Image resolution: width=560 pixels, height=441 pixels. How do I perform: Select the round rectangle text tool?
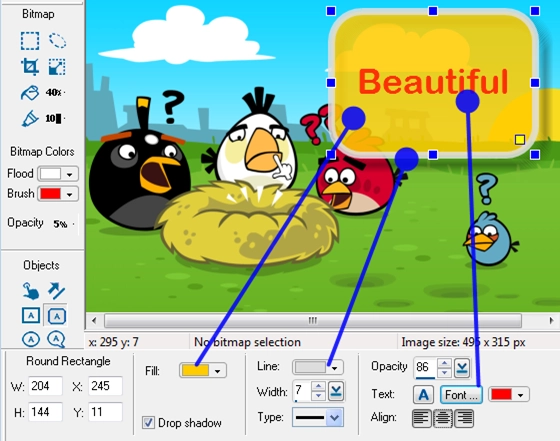(x=56, y=316)
